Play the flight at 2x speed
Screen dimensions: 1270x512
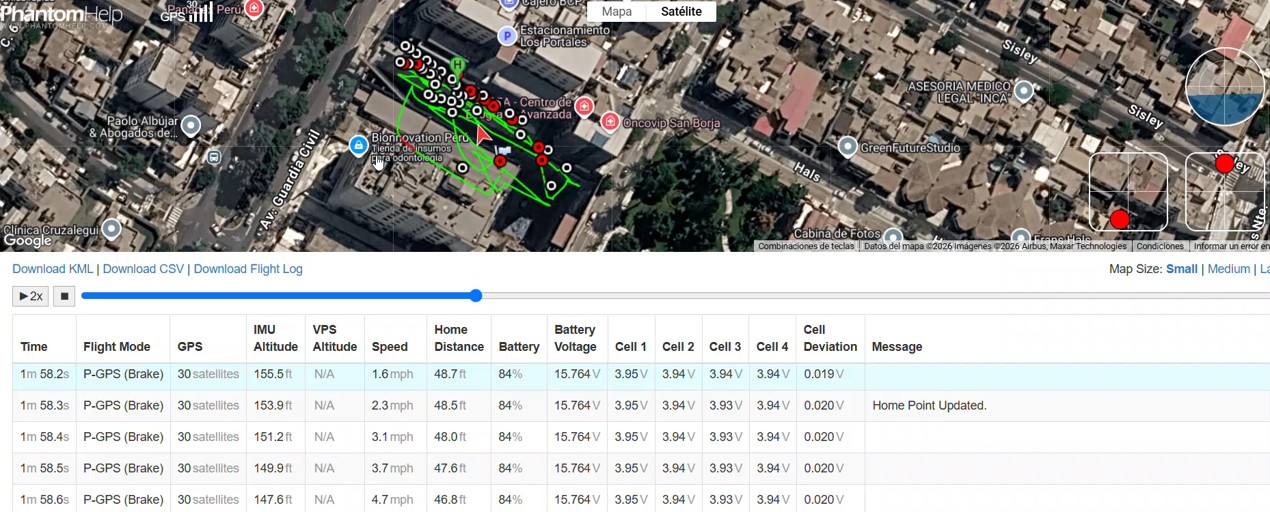(31, 296)
